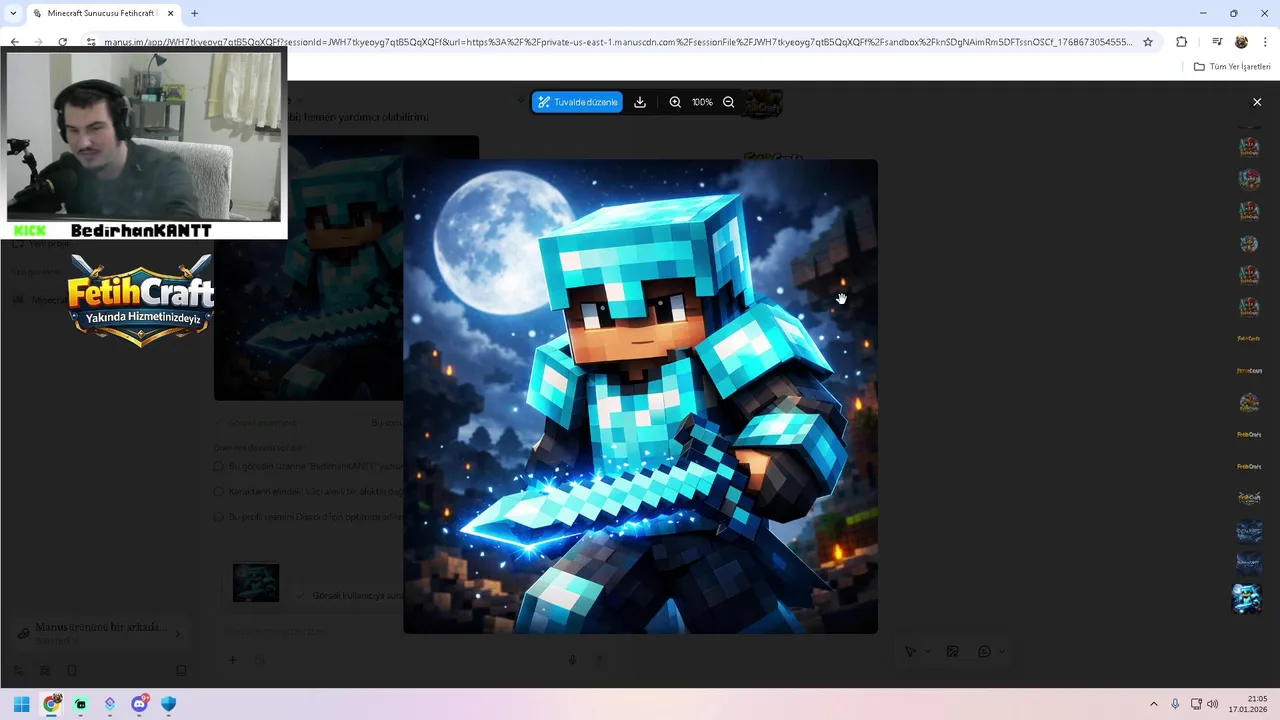The width and height of the screenshot is (1280, 720).
Task: Go back in browser history
Action: (14, 42)
